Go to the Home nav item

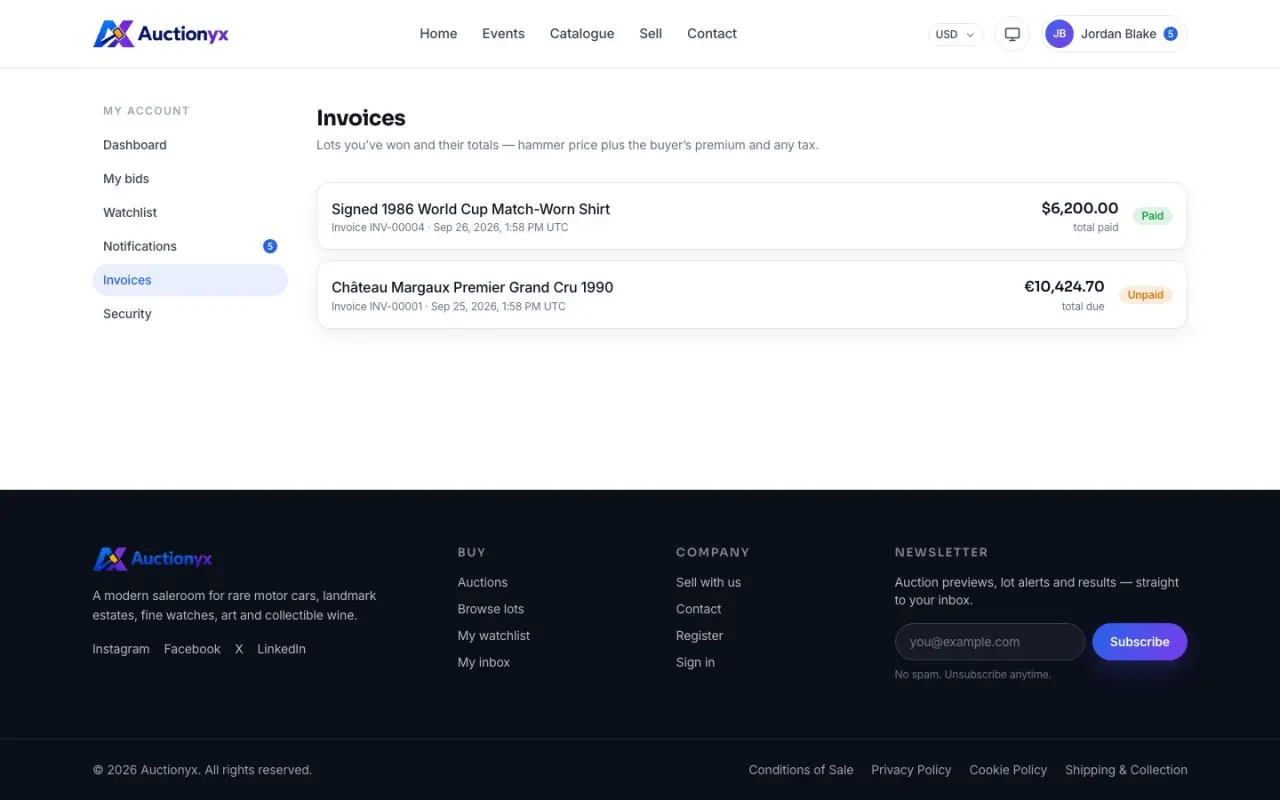pyautogui.click(x=438, y=34)
